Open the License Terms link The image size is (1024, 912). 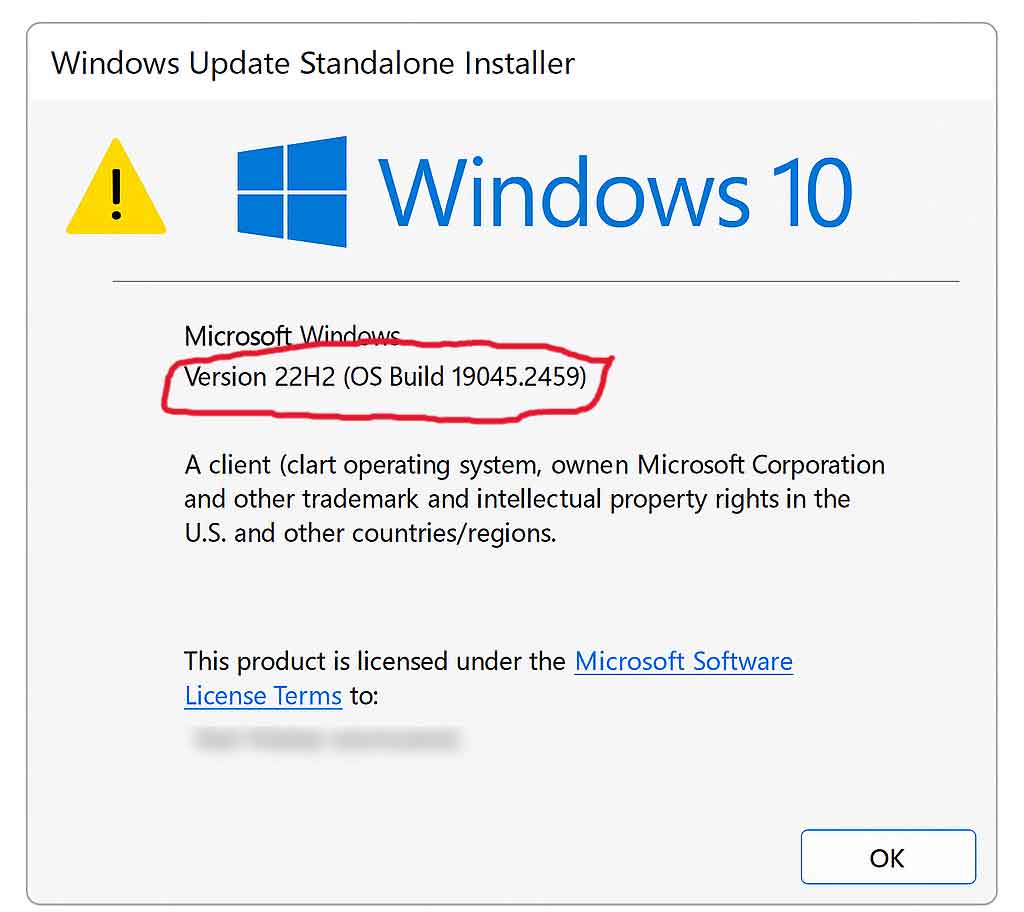(263, 696)
